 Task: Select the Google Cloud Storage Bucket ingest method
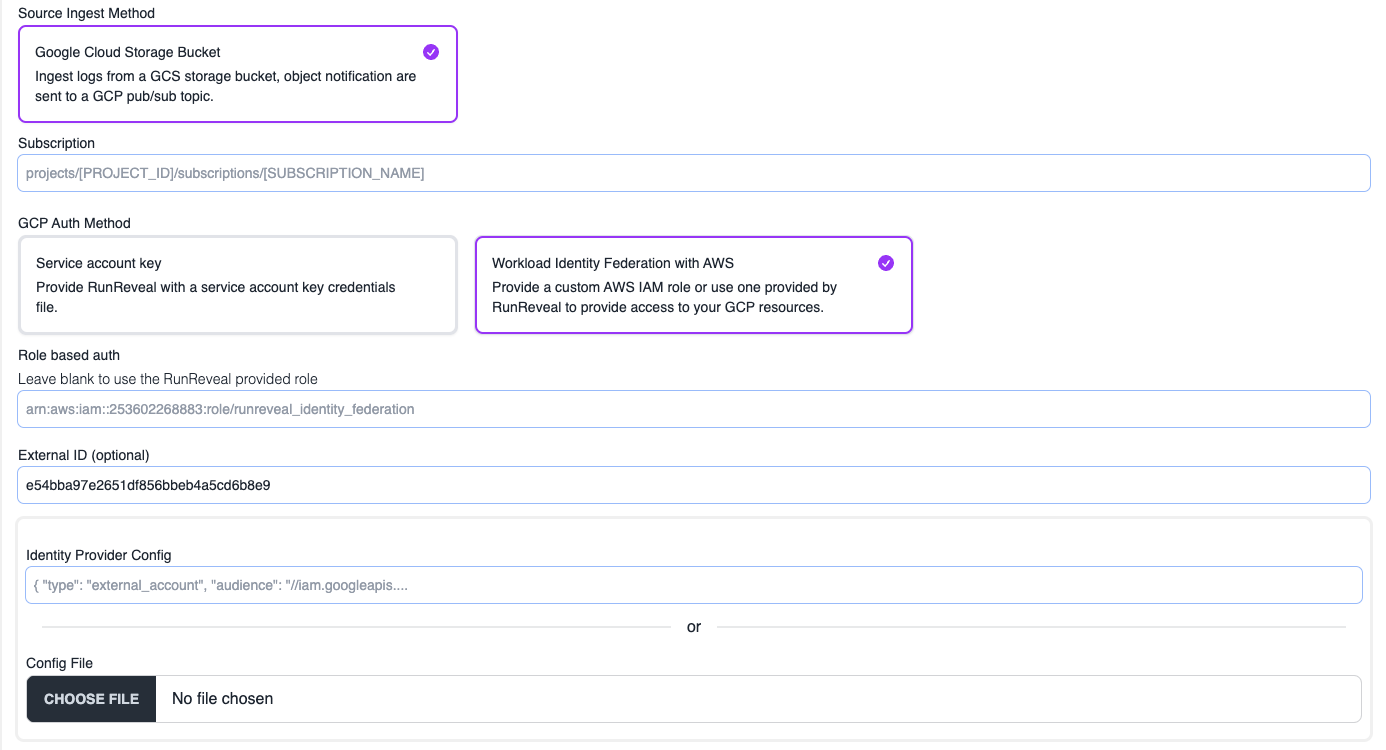pos(237,73)
